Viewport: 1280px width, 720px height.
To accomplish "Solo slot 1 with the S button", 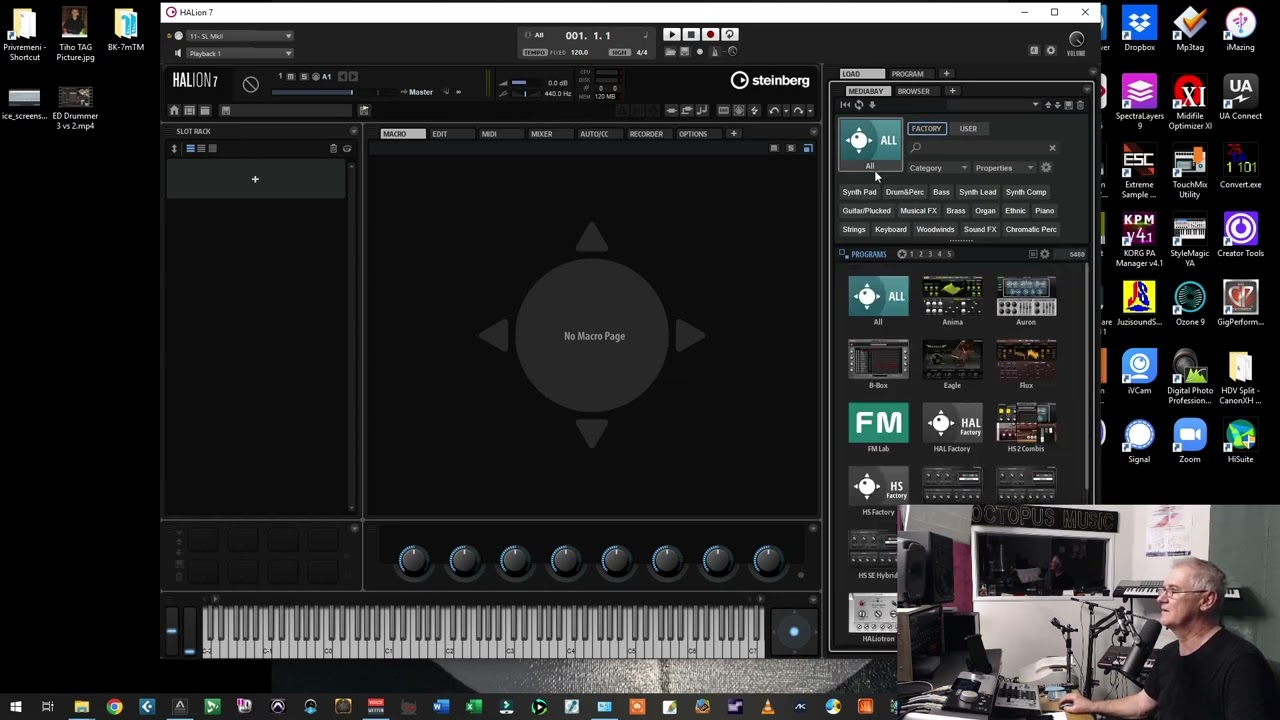I will tap(304, 77).
